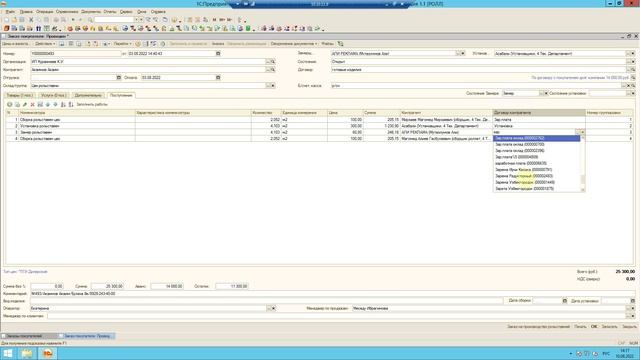The image size is (640, 360).
Task: Select Зар.плата/15 entry in dropdown list
Action: pos(536,157)
